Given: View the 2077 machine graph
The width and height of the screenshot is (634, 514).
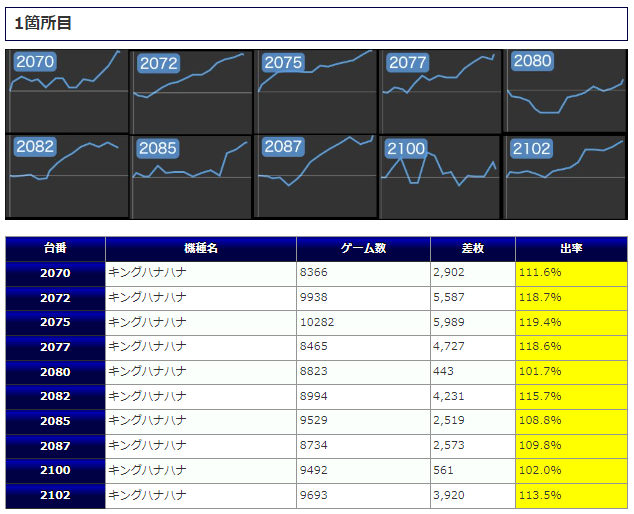Looking at the screenshot, I should 440,90.
